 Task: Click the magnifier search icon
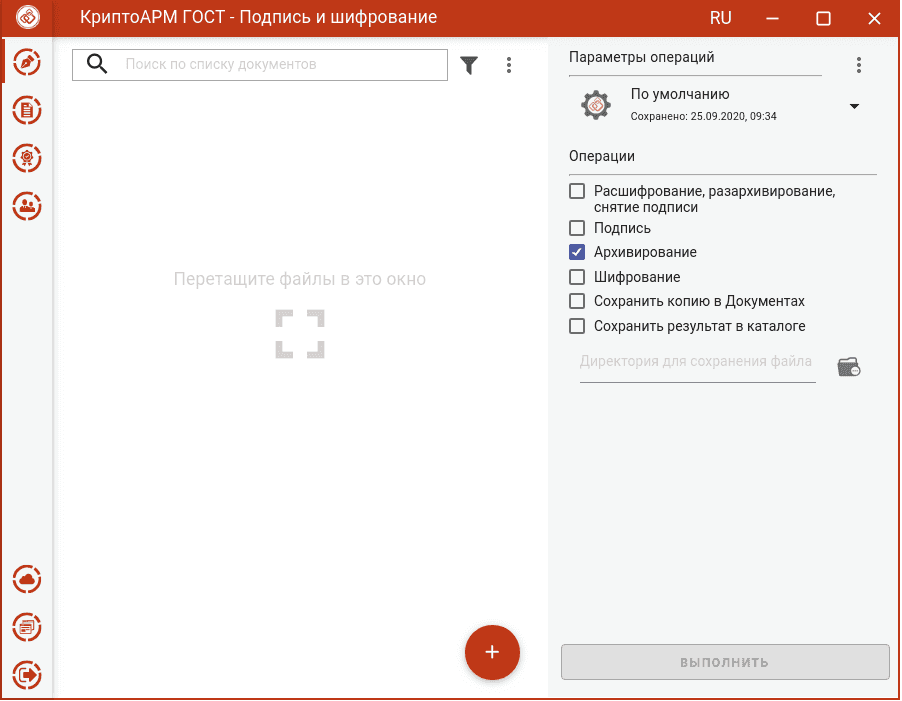pos(97,64)
